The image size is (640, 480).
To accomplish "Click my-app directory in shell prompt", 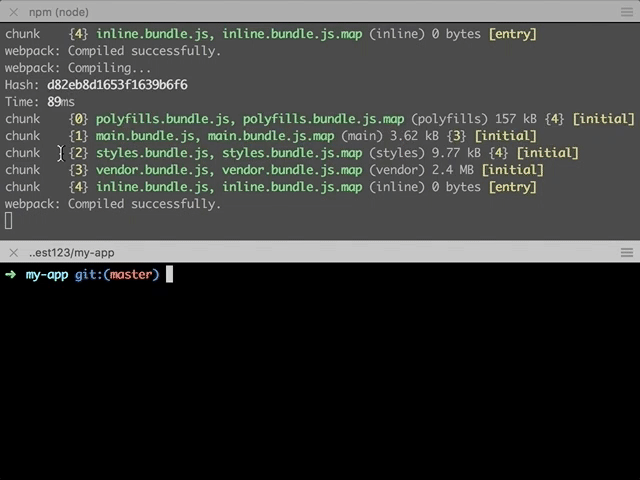I will [x=47, y=275].
